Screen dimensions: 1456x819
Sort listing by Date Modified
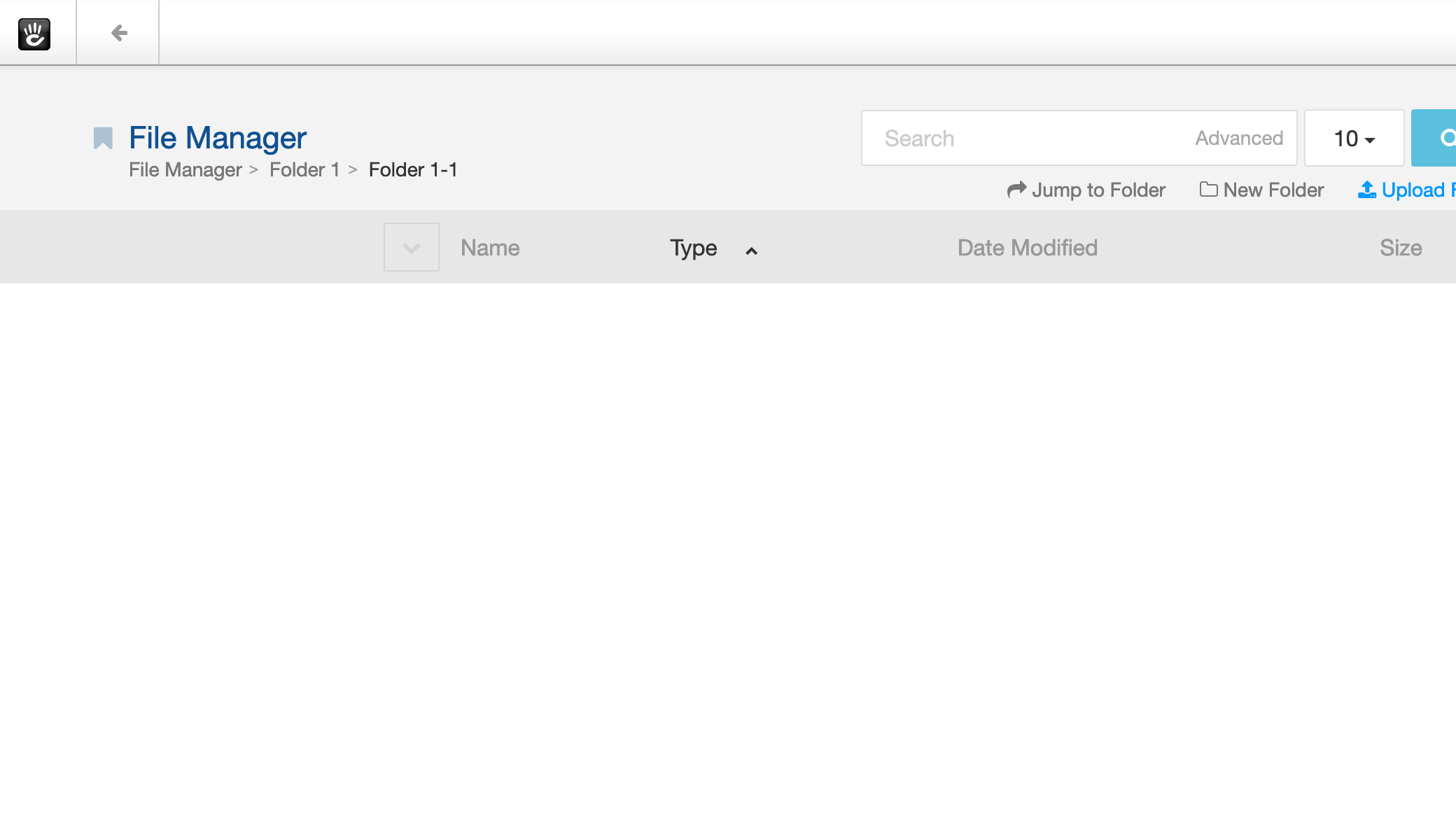1027,247
